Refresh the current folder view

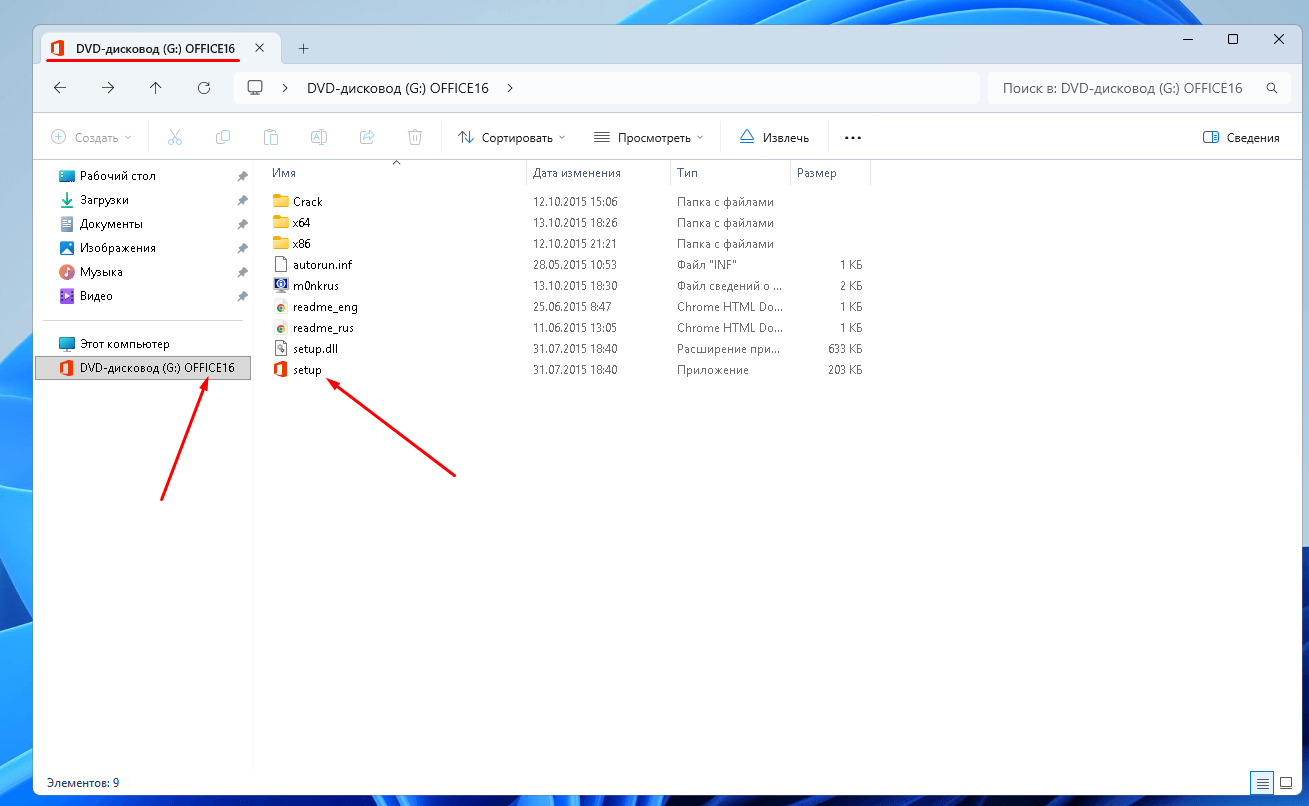click(204, 88)
